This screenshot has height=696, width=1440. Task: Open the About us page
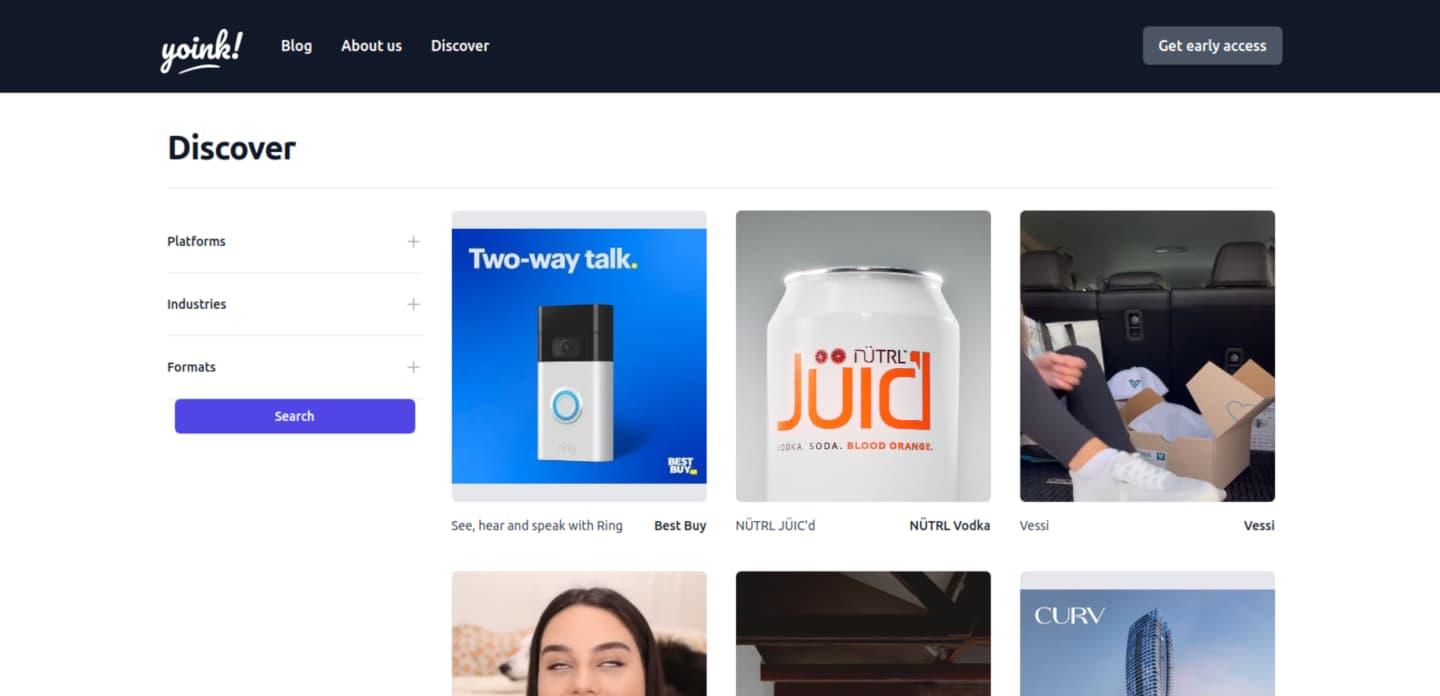371,46
